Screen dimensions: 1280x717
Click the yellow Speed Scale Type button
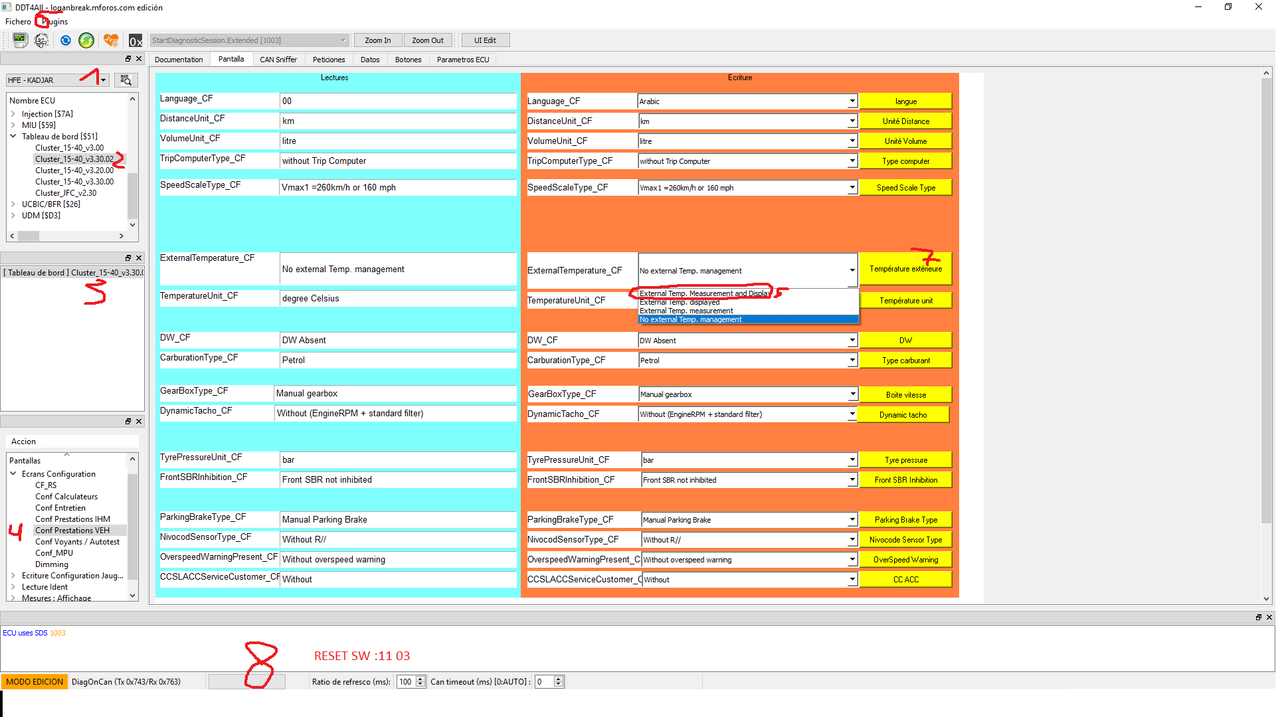(x=906, y=187)
